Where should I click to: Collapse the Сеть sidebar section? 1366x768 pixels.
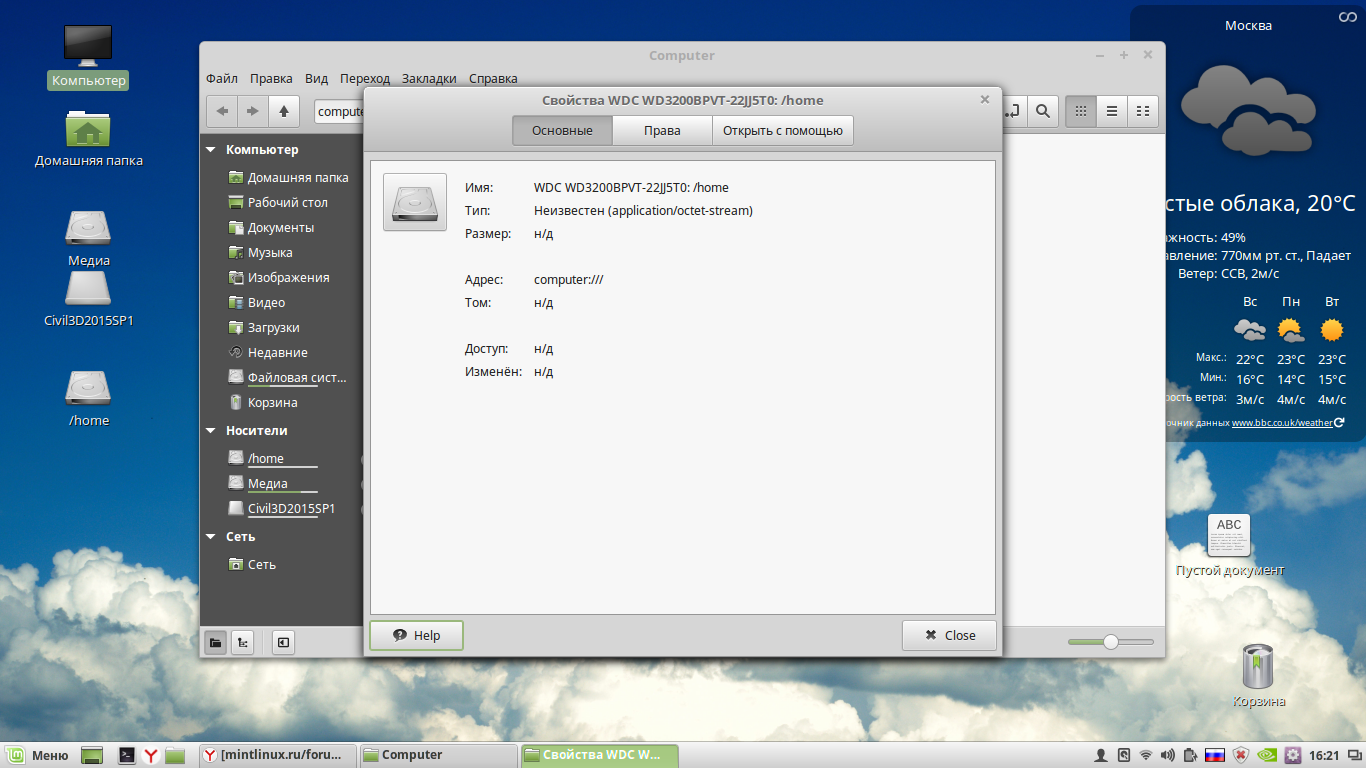[x=211, y=537]
